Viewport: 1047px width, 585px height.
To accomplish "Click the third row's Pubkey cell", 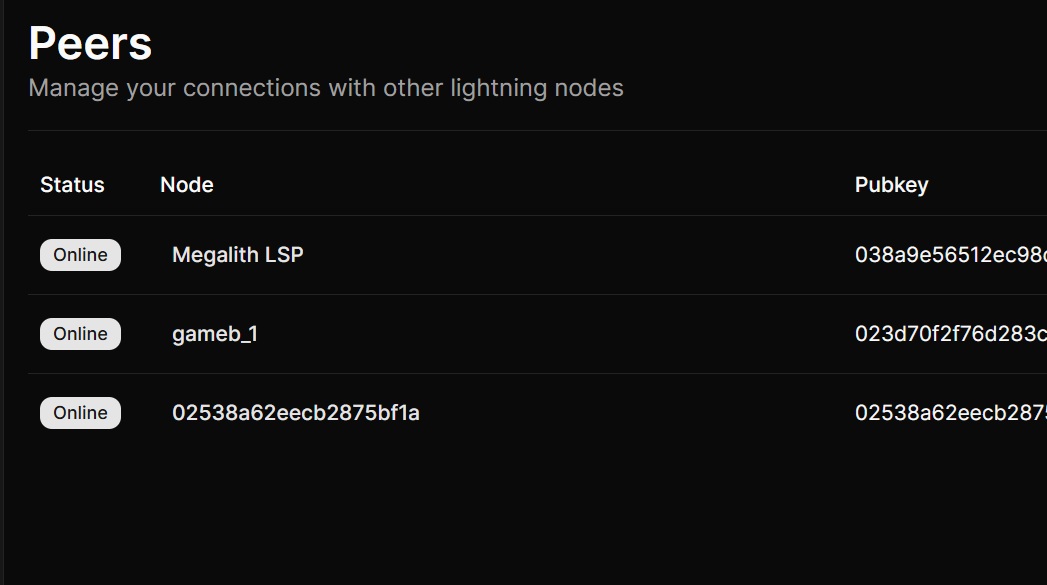I will (x=950, y=413).
